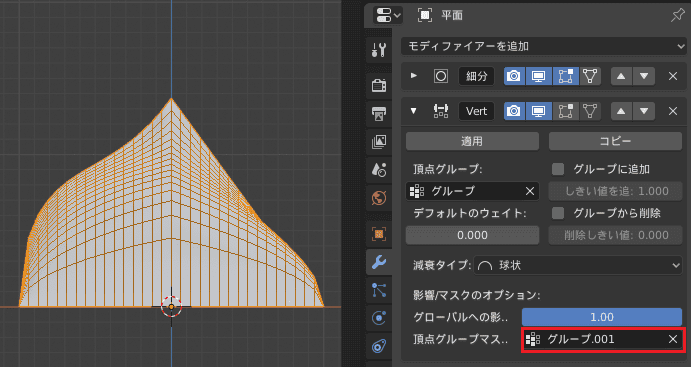This screenshot has width=691, height=367.
Task: Open the 減衰タイプ 球状 dropdown
Action: click(578, 265)
